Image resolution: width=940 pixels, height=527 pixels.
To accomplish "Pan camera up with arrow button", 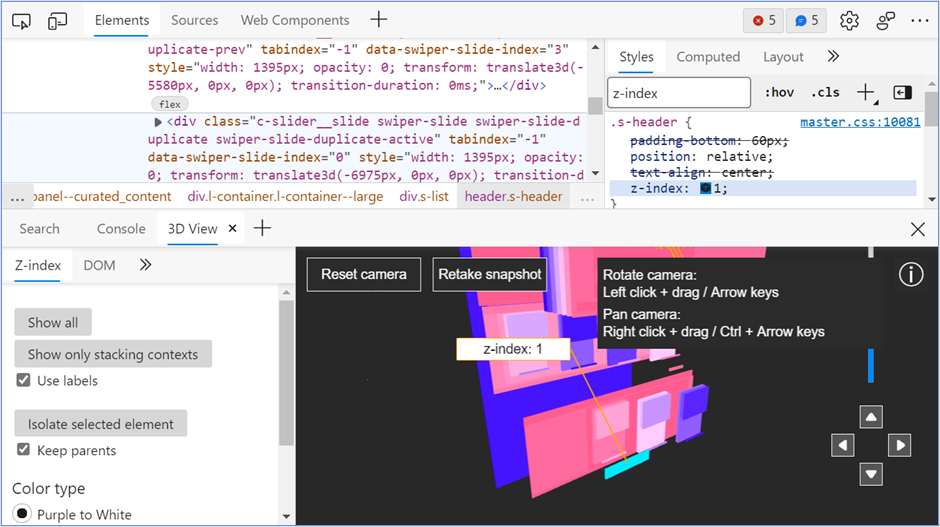I will pyautogui.click(x=872, y=417).
